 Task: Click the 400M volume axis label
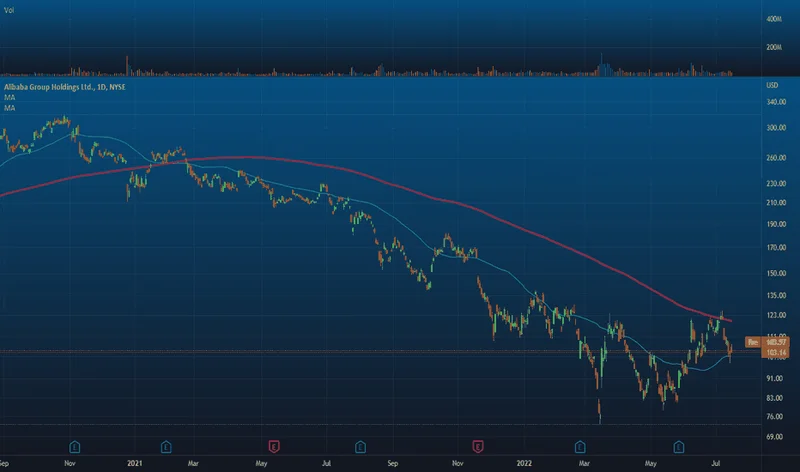click(x=773, y=20)
